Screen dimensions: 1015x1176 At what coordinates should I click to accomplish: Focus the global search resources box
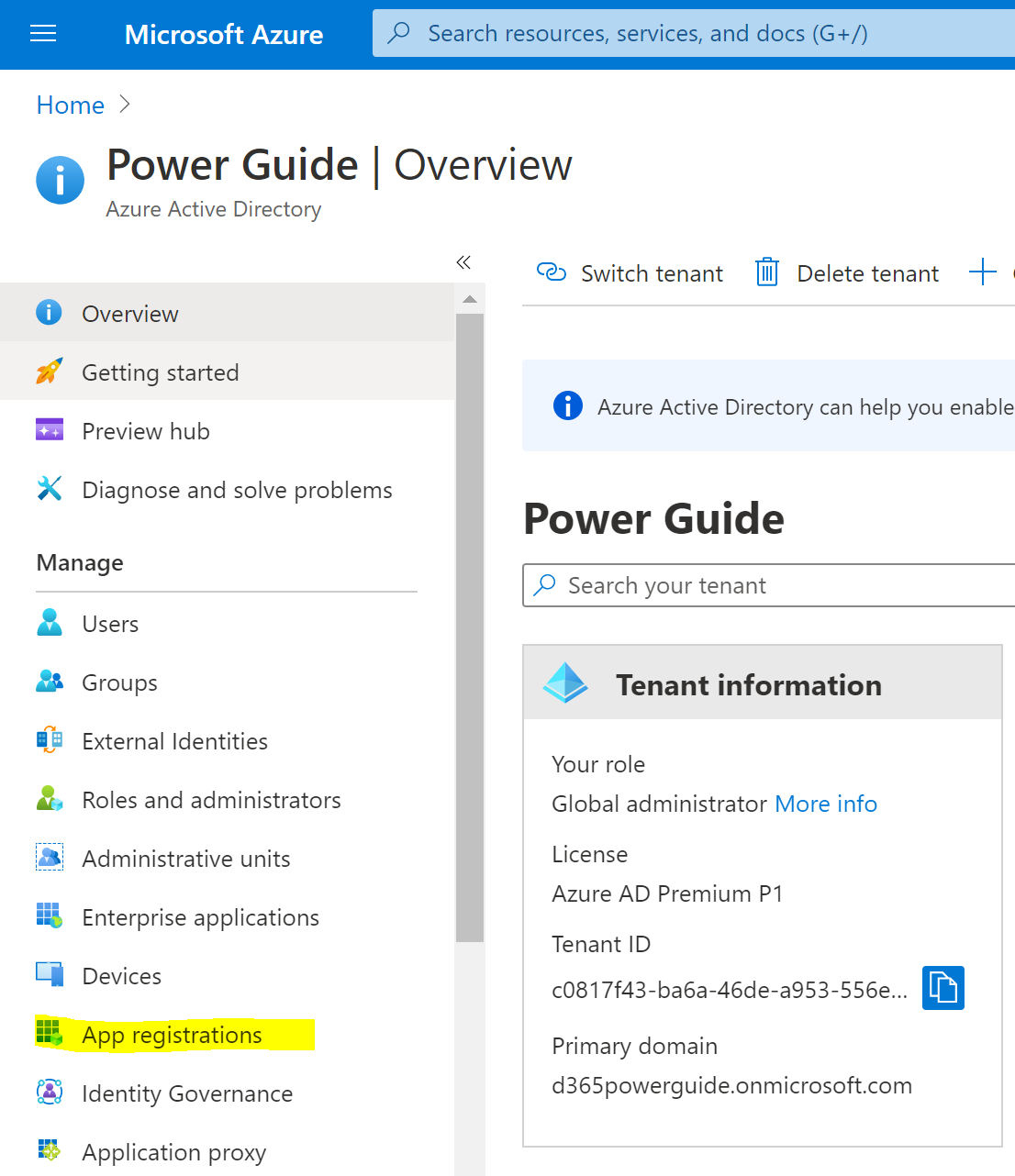pyautogui.click(x=694, y=34)
